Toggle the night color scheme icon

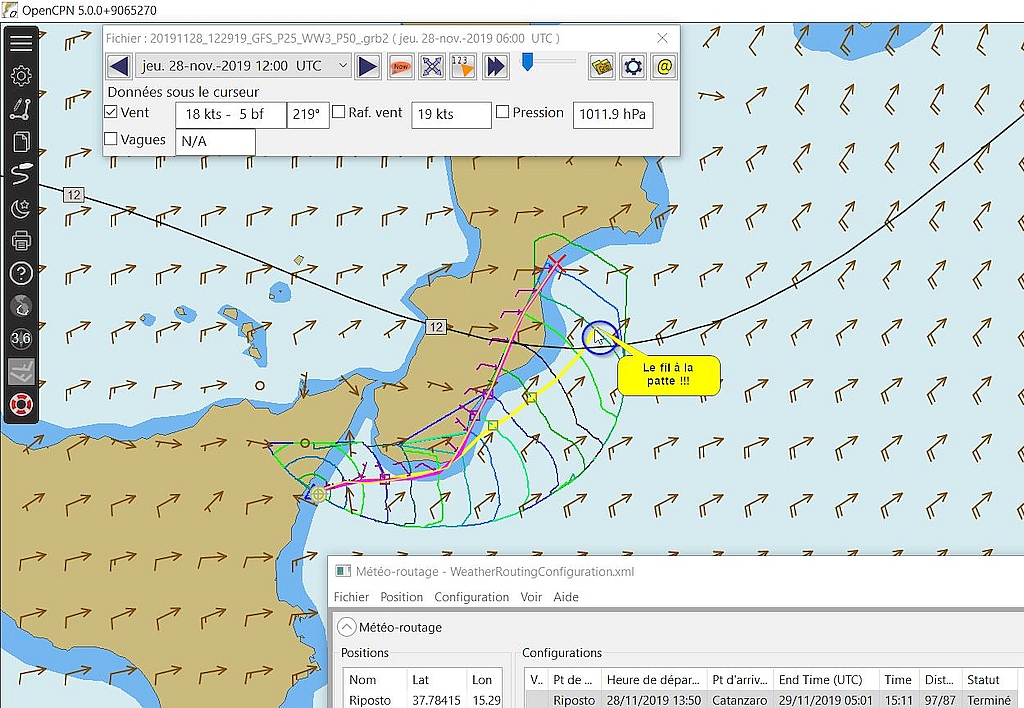coord(21,208)
